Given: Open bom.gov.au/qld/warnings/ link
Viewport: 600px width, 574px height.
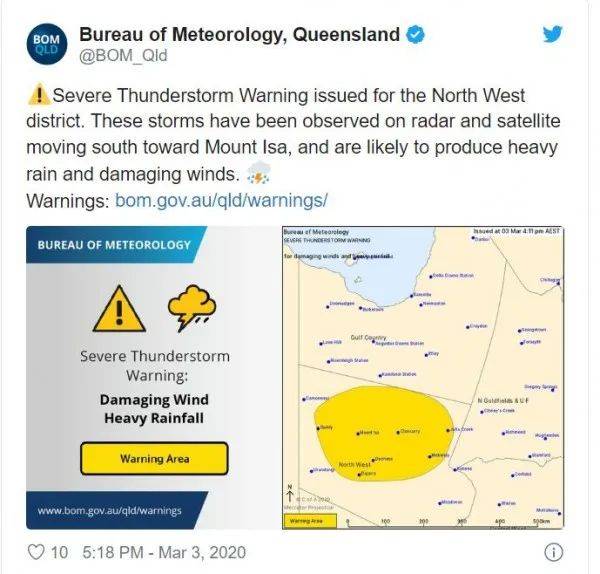Looking at the screenshot, I should (x=221, y=200).
